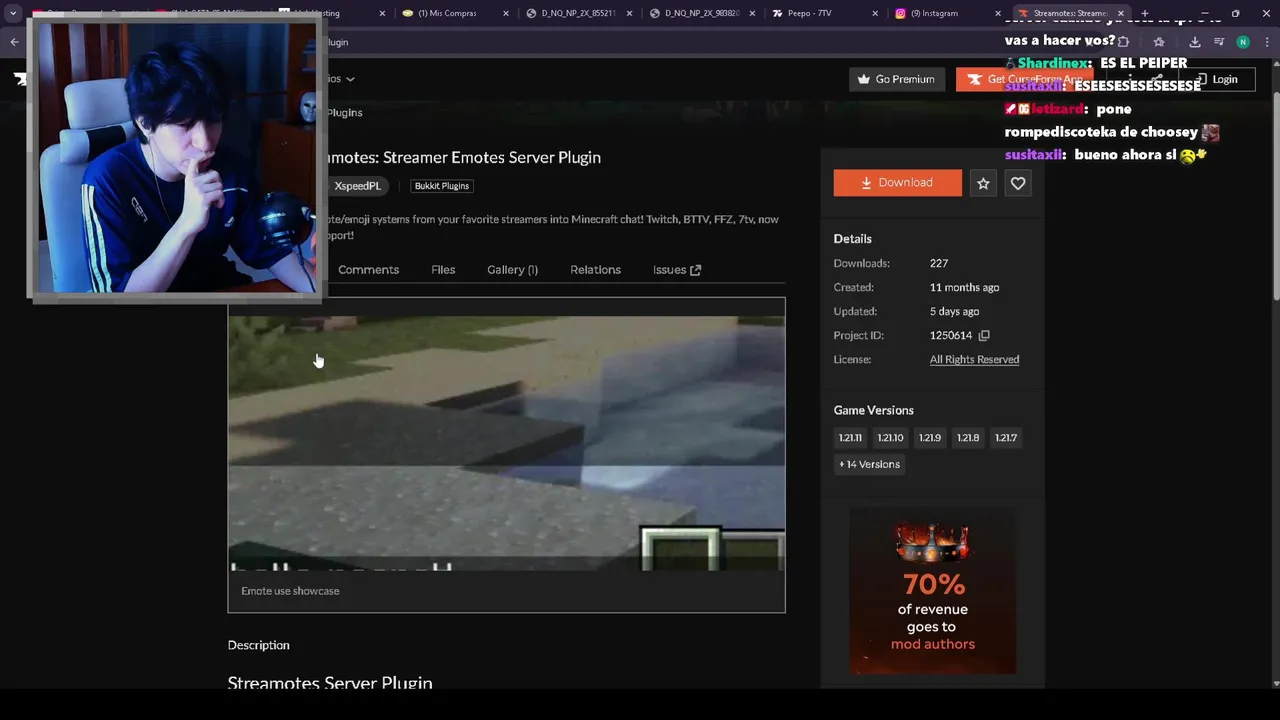Click the Login button

(x=1217, y=79)
